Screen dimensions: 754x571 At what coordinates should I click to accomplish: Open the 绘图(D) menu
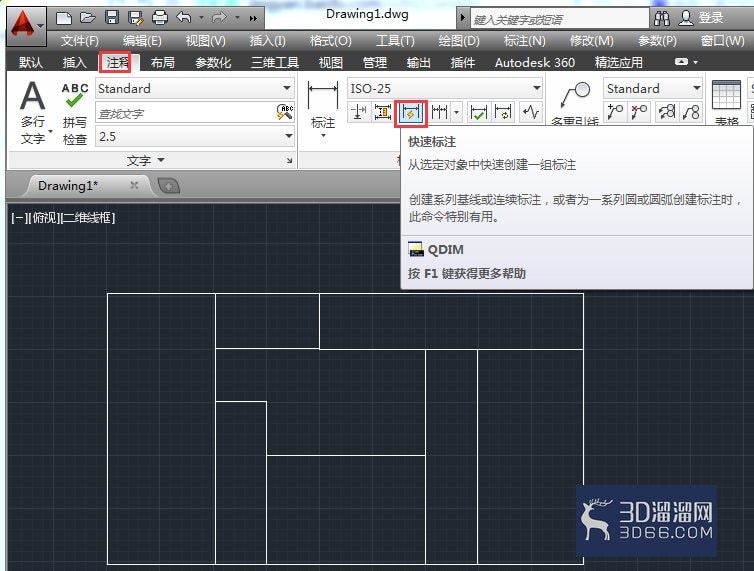(459, 41)
